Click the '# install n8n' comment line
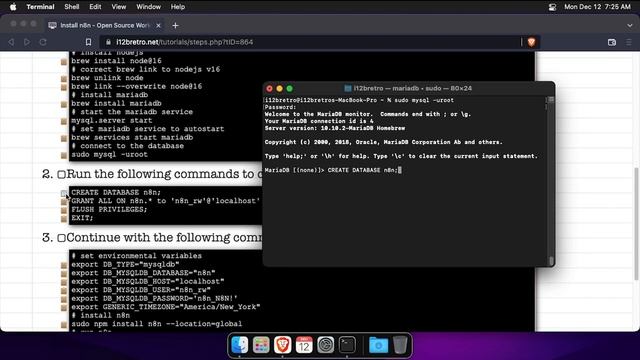640x360 pixels. point(101,316)
